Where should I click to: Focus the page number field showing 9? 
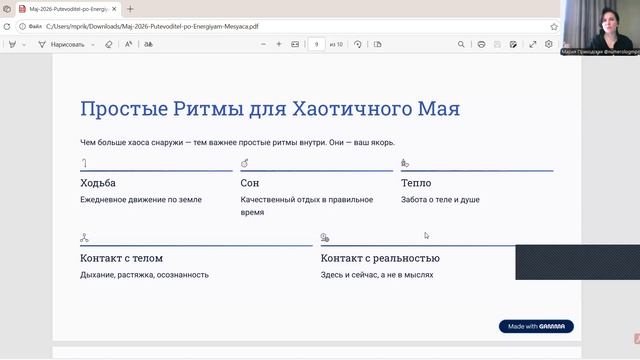[x=316, y=44]
